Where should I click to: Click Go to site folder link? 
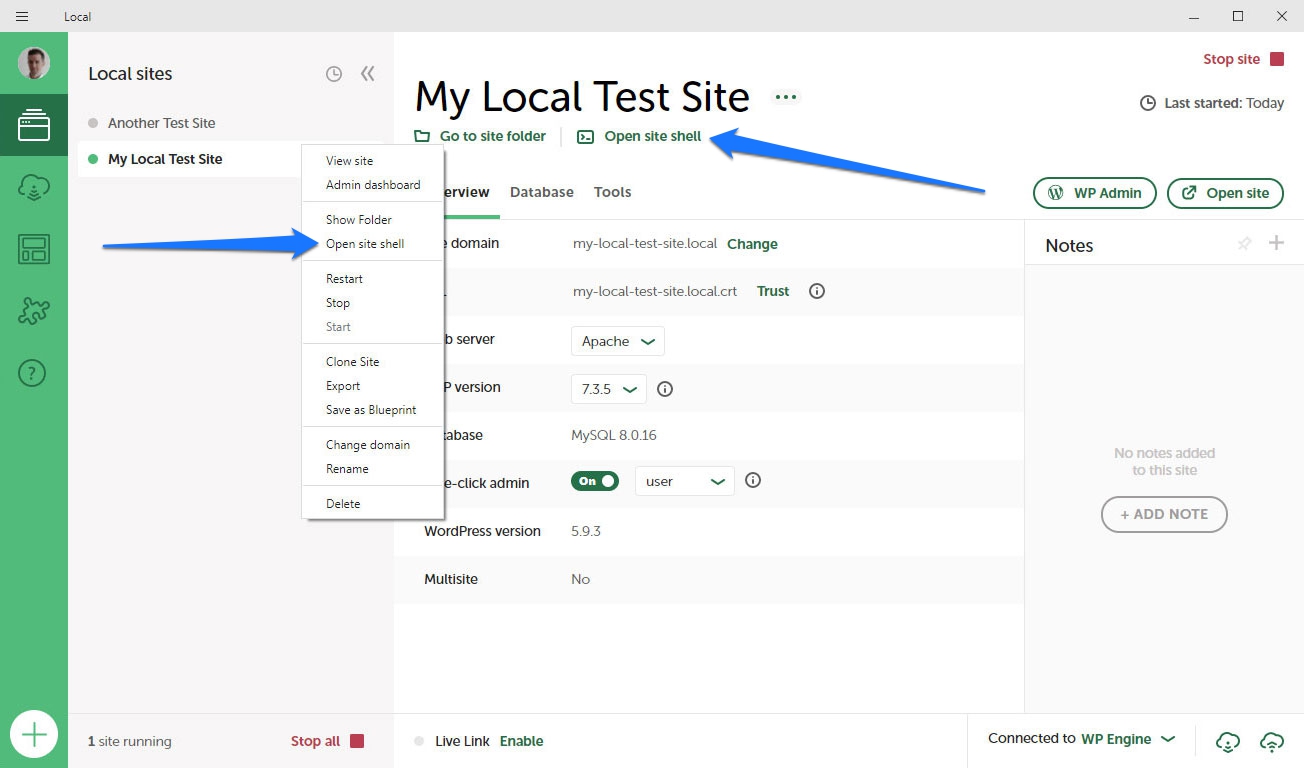(480, 136)
